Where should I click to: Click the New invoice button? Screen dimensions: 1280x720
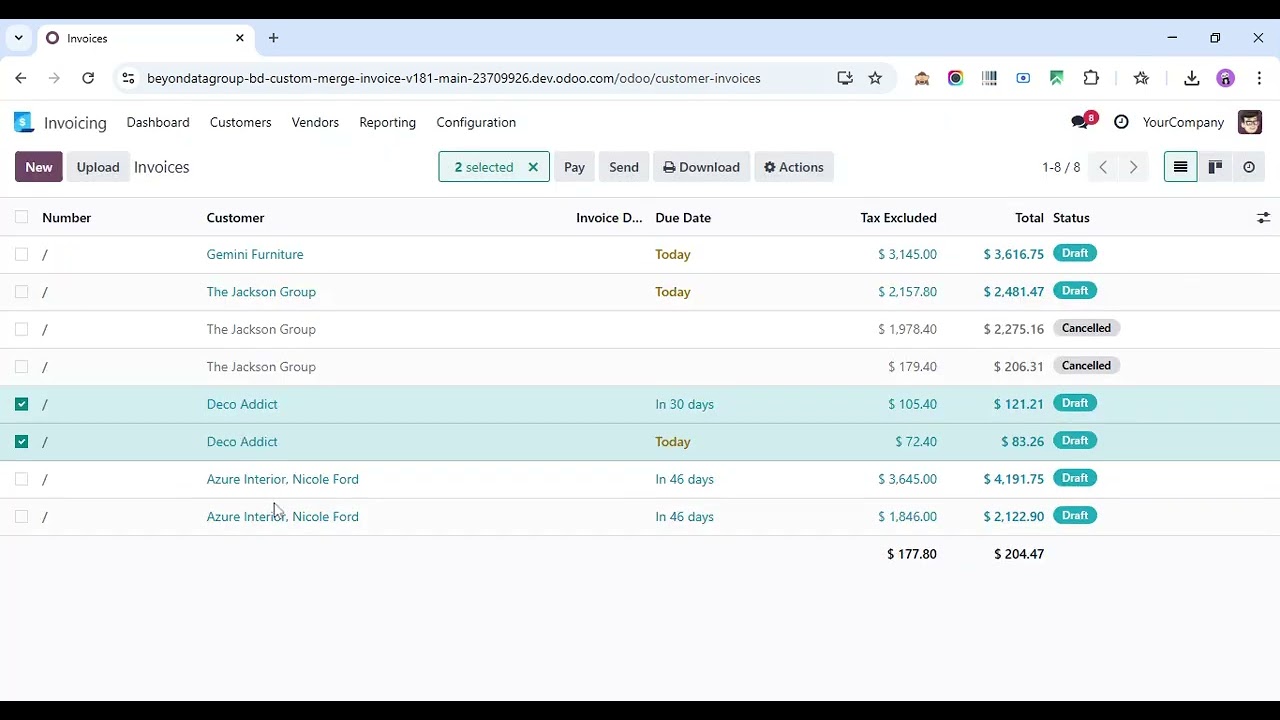pyautogui.click(x=39, y=167)
